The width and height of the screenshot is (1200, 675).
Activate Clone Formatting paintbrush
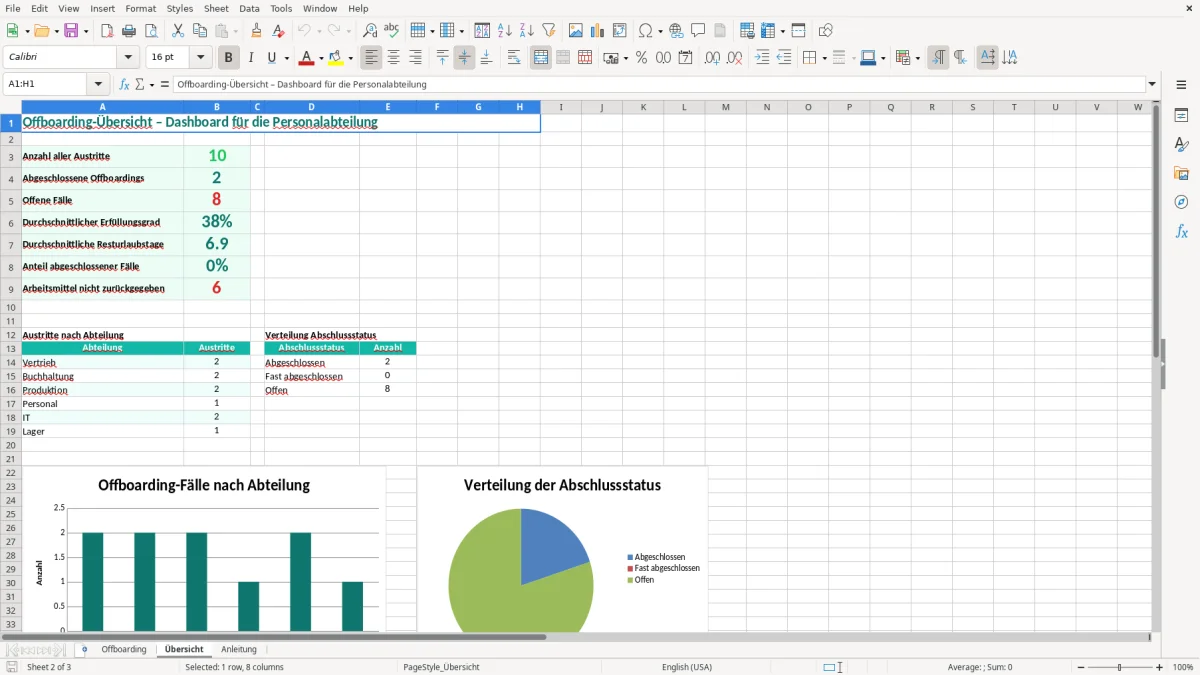(256, 31)
